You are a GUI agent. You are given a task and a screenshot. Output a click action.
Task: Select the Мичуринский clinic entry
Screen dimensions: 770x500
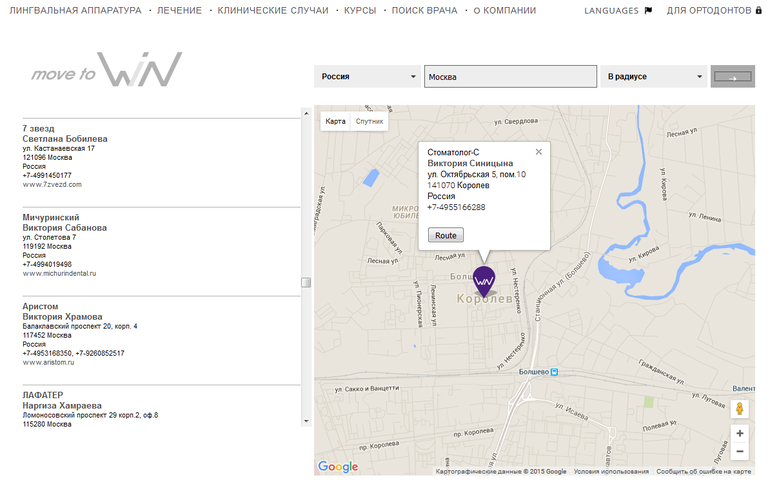click(x=51, y=218)
